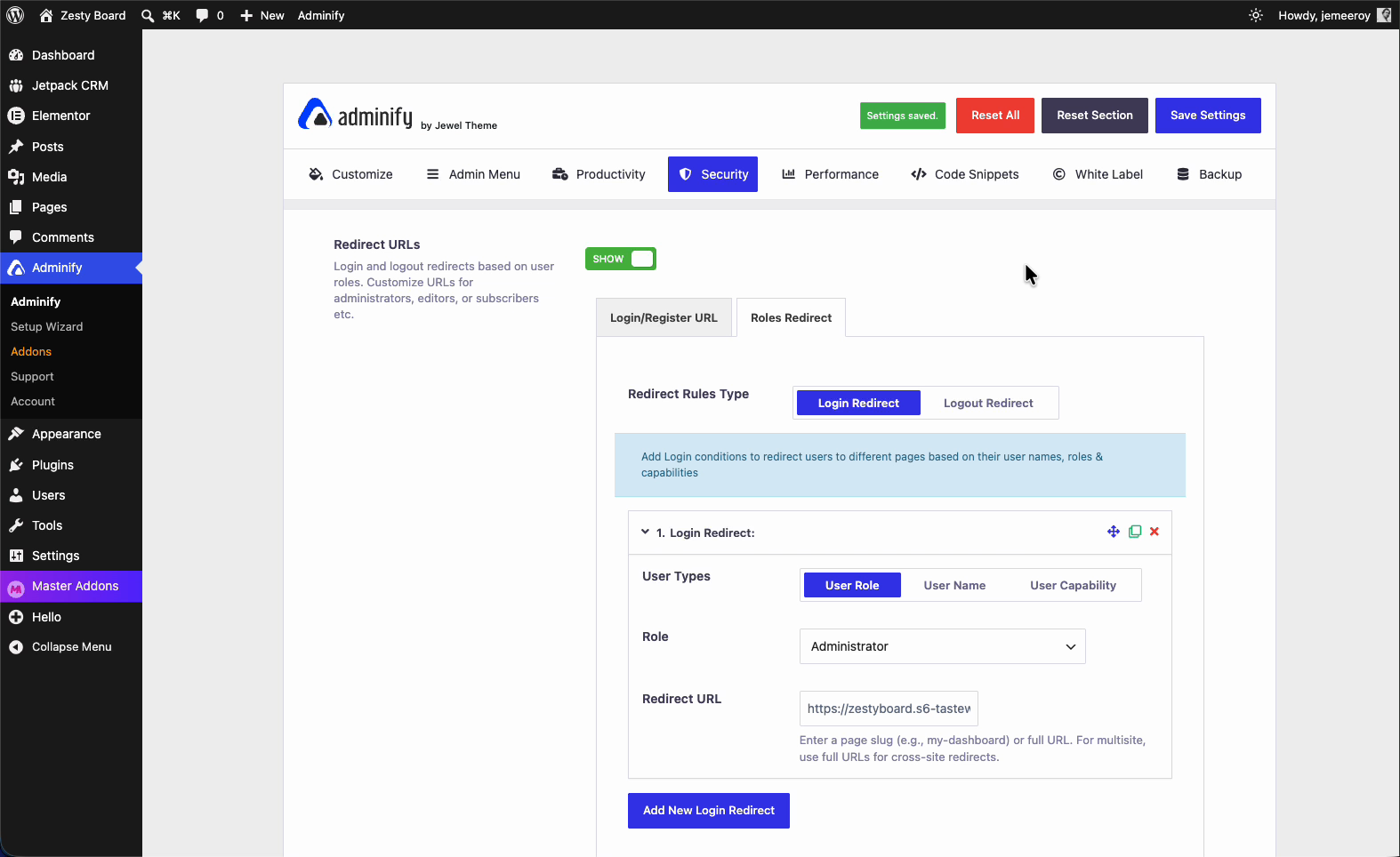
Task: Open the Backup tab
Action: pos(1209,174)
